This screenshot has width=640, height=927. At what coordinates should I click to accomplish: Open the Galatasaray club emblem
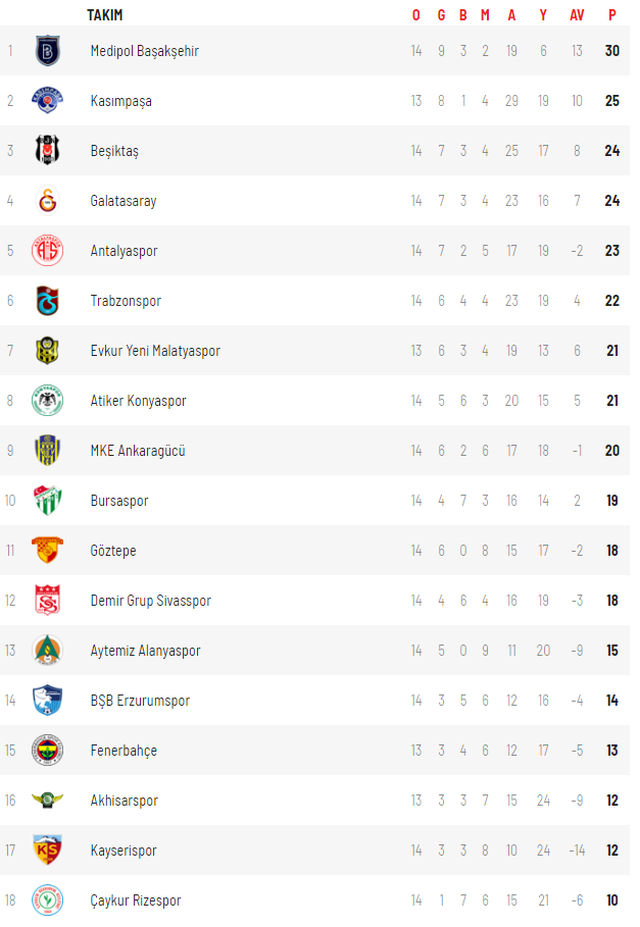coord(48,200)
